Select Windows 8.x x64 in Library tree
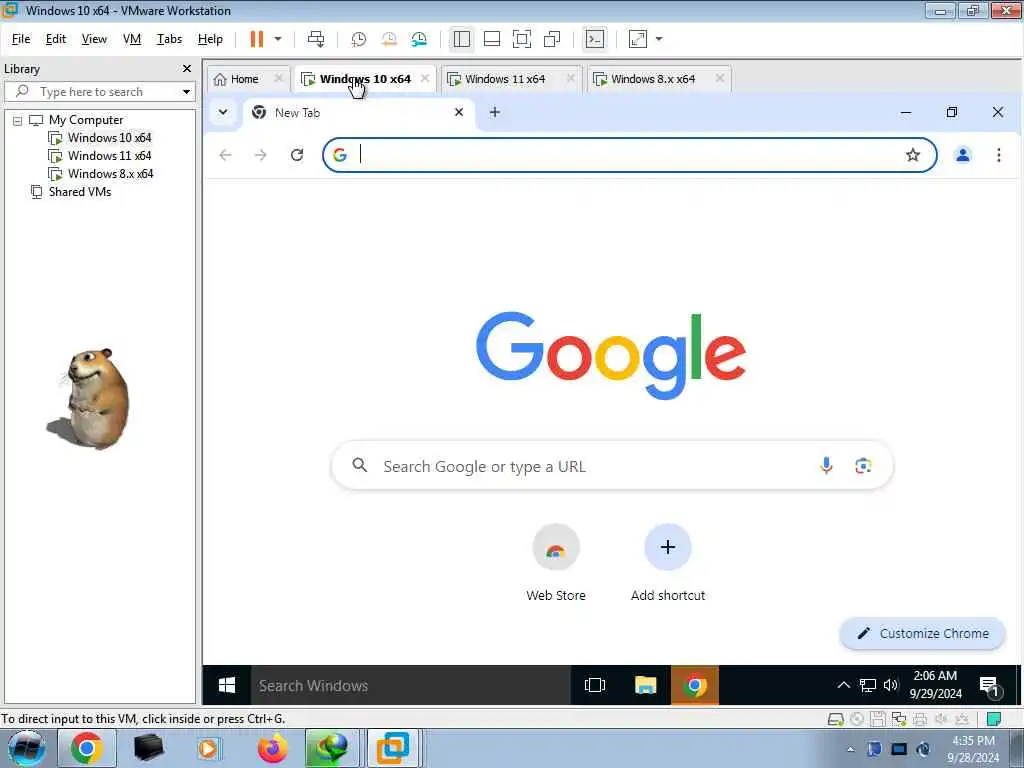 coord(110,174)
